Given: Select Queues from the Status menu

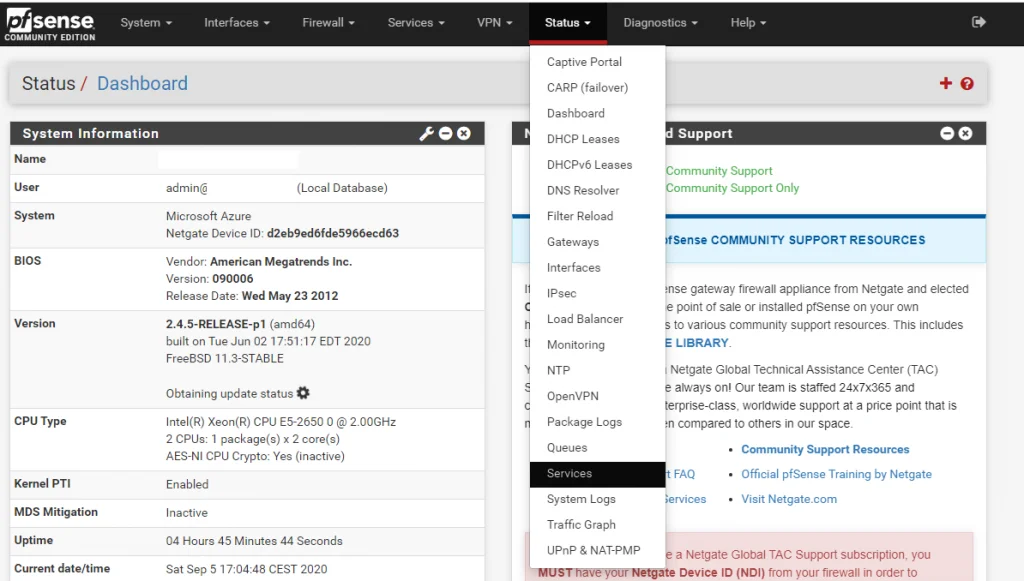Looking at the screenshot, I should pyautogui.click(x=598, y=447).
